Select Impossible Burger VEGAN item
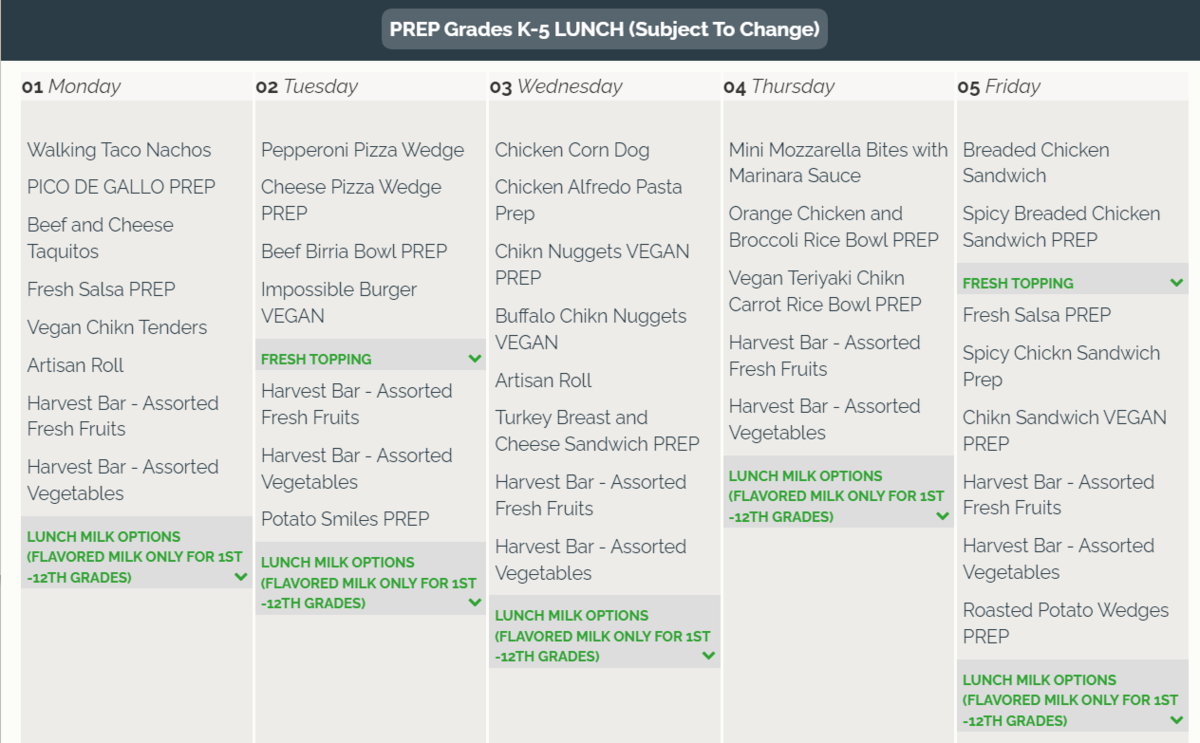 pyautogui.click(x=338, y=302)
